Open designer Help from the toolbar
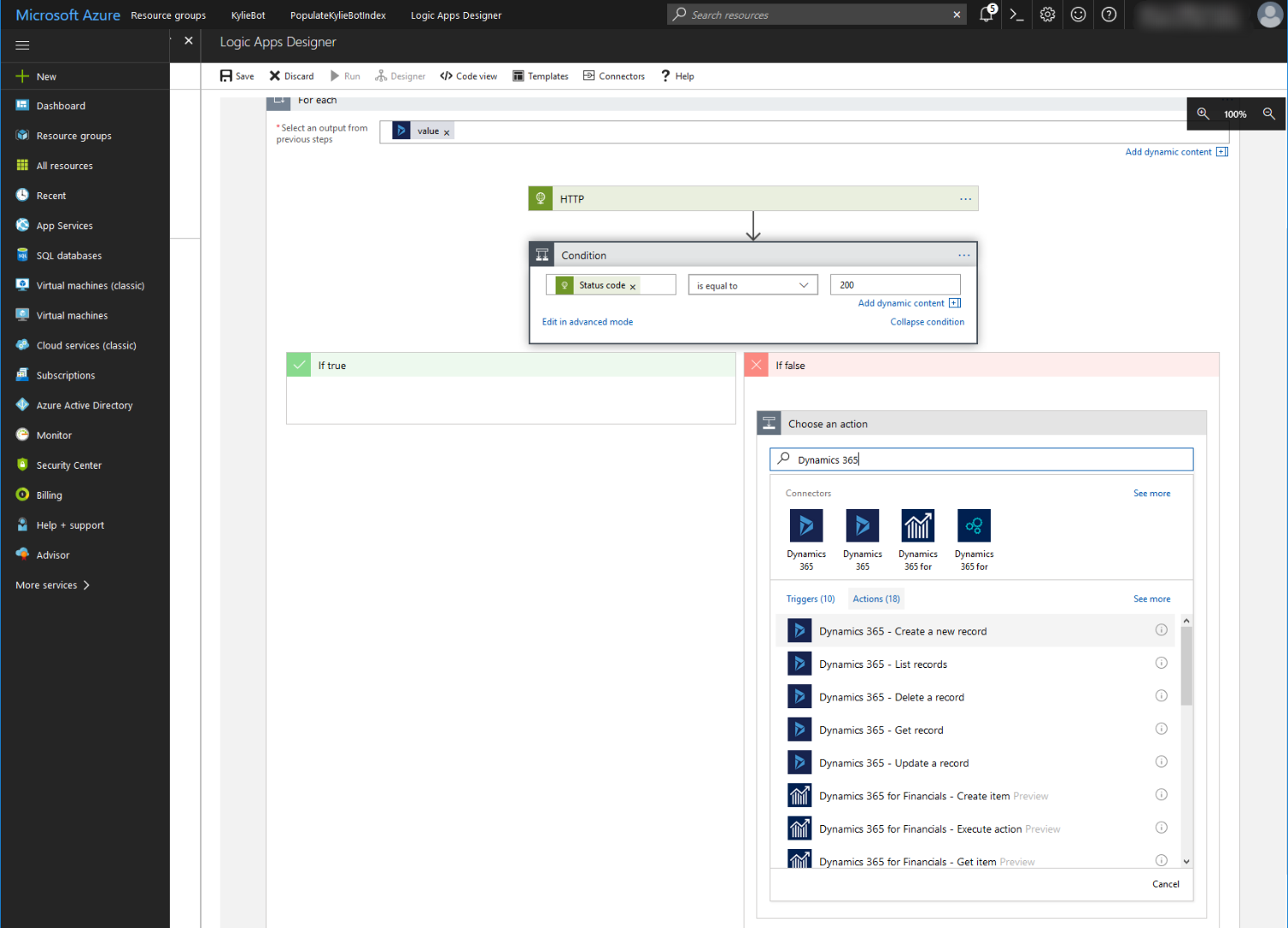1288x928 pixels. pos(677,76)
